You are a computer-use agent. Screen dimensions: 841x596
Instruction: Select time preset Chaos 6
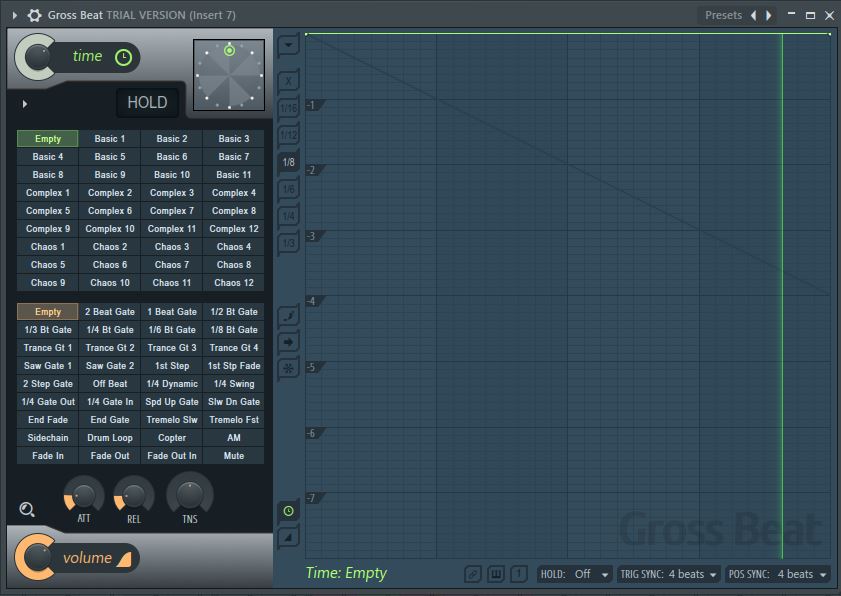click(109, 264)
